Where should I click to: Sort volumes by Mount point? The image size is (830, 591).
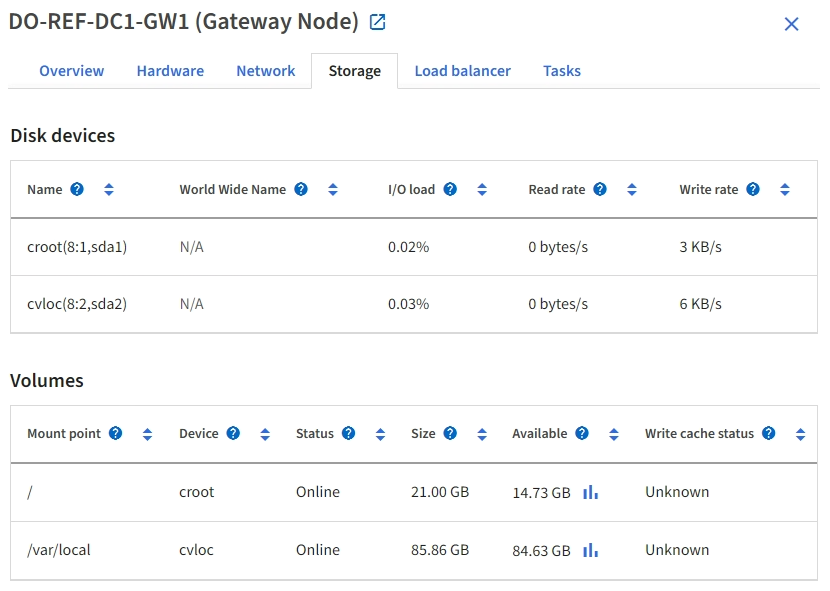147,434
